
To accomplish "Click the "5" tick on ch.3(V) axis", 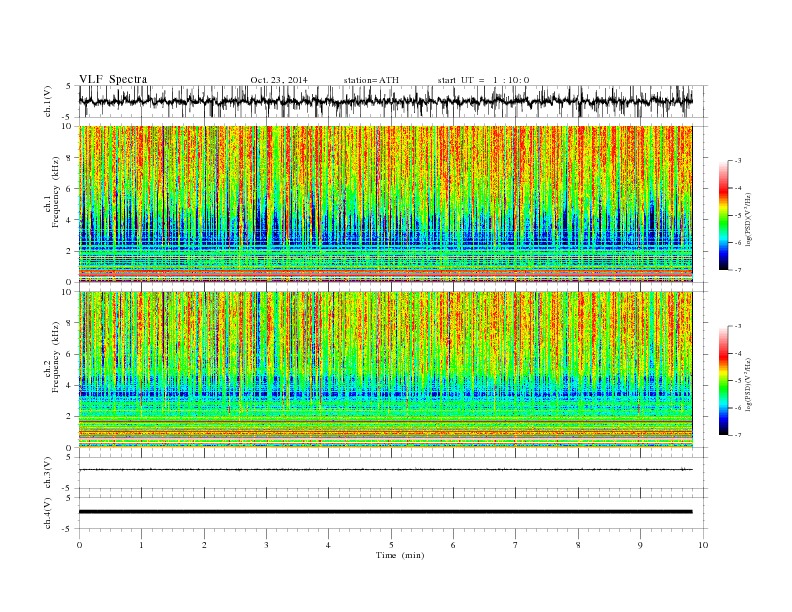I will [x=70, y=457].
